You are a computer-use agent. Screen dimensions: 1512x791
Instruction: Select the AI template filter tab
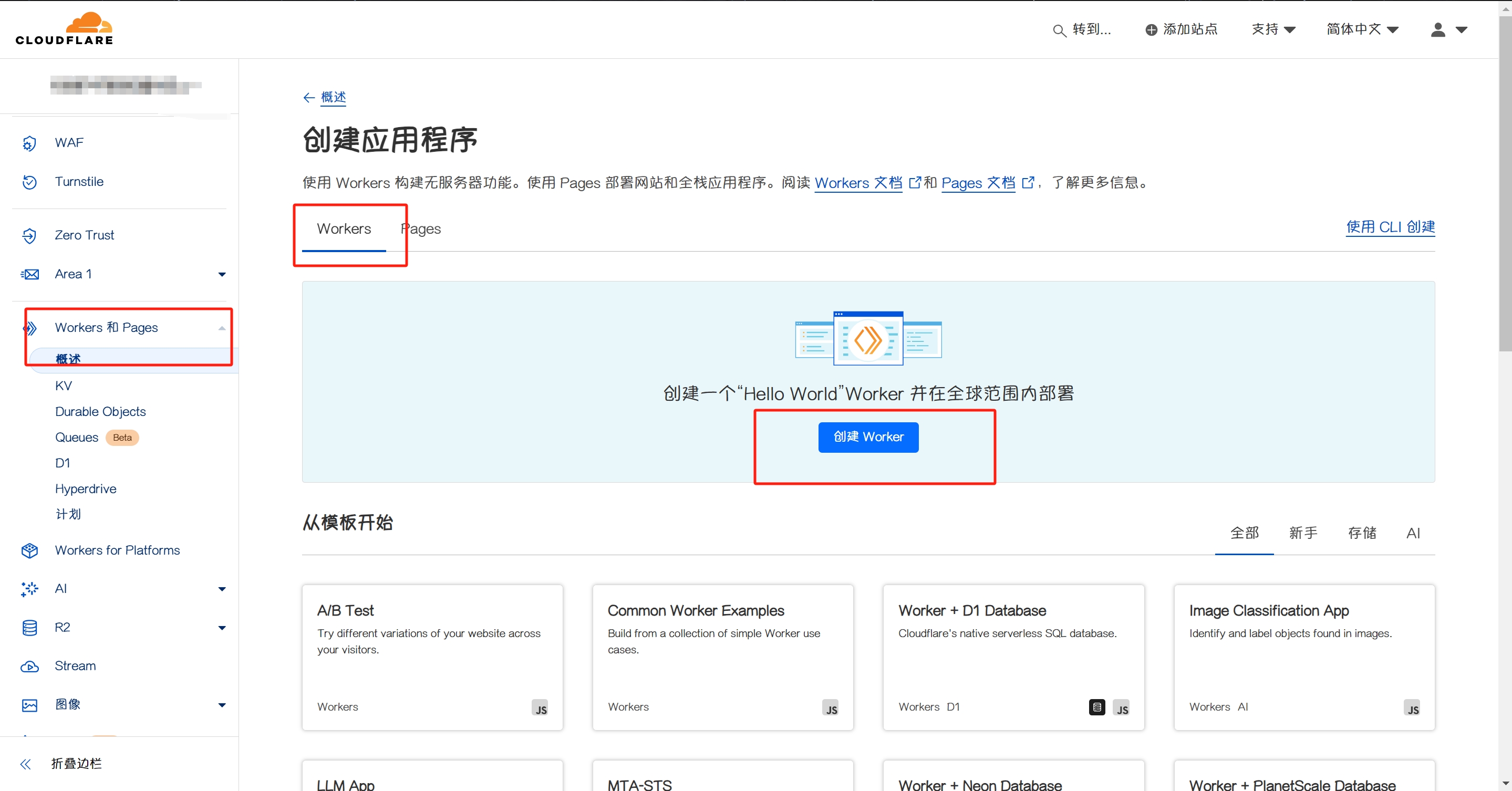pos(1413,534)
